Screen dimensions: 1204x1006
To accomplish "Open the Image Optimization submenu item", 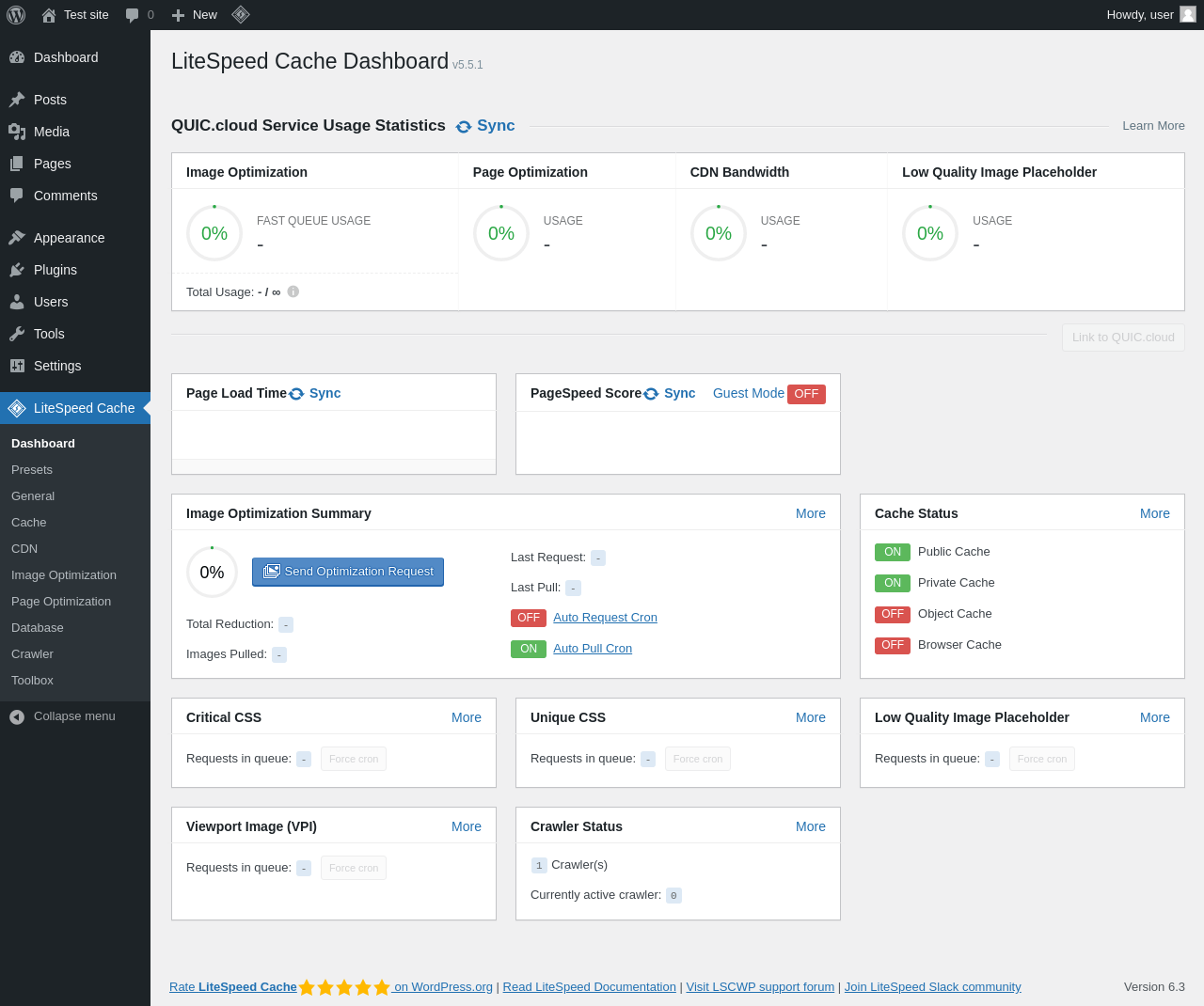I will coord(64,575).
